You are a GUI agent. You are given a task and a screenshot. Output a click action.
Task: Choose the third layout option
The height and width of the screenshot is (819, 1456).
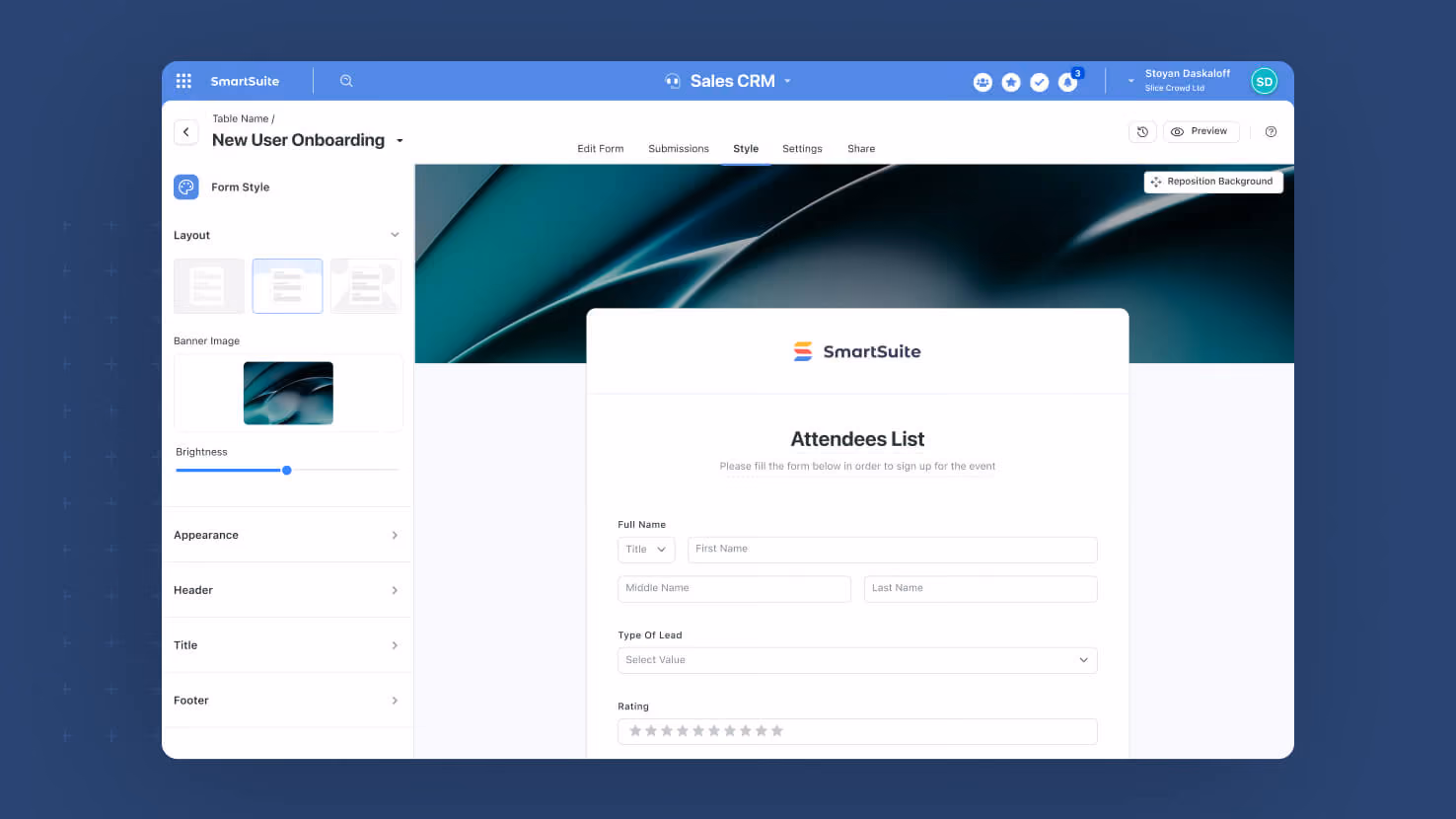(366, 286)
